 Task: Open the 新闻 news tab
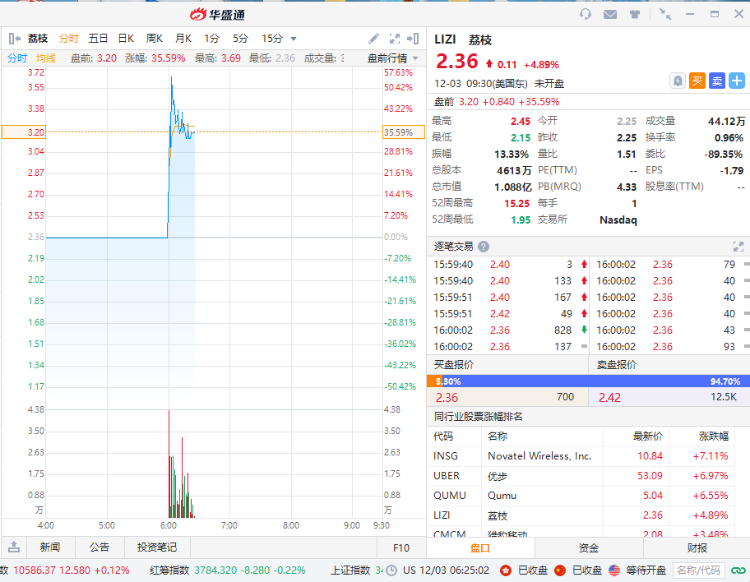[50, 547]
